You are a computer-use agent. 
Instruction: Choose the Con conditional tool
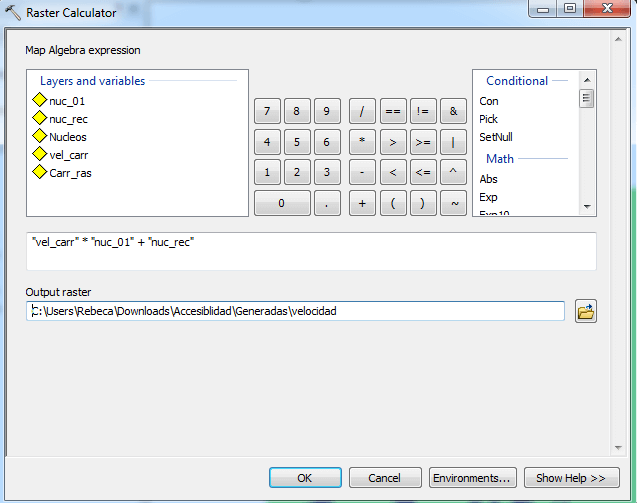pos(489,101)
